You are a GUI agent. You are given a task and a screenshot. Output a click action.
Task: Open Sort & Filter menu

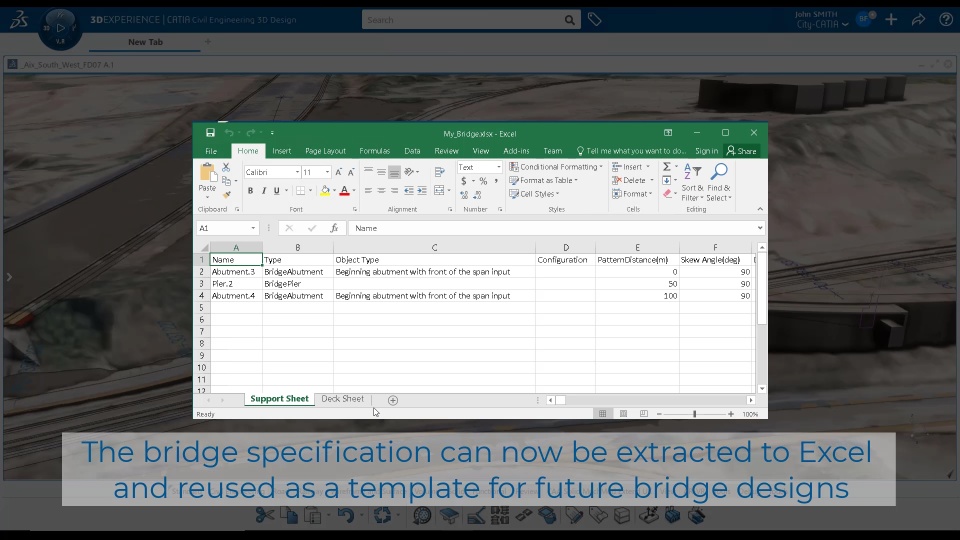pos(692,182)
